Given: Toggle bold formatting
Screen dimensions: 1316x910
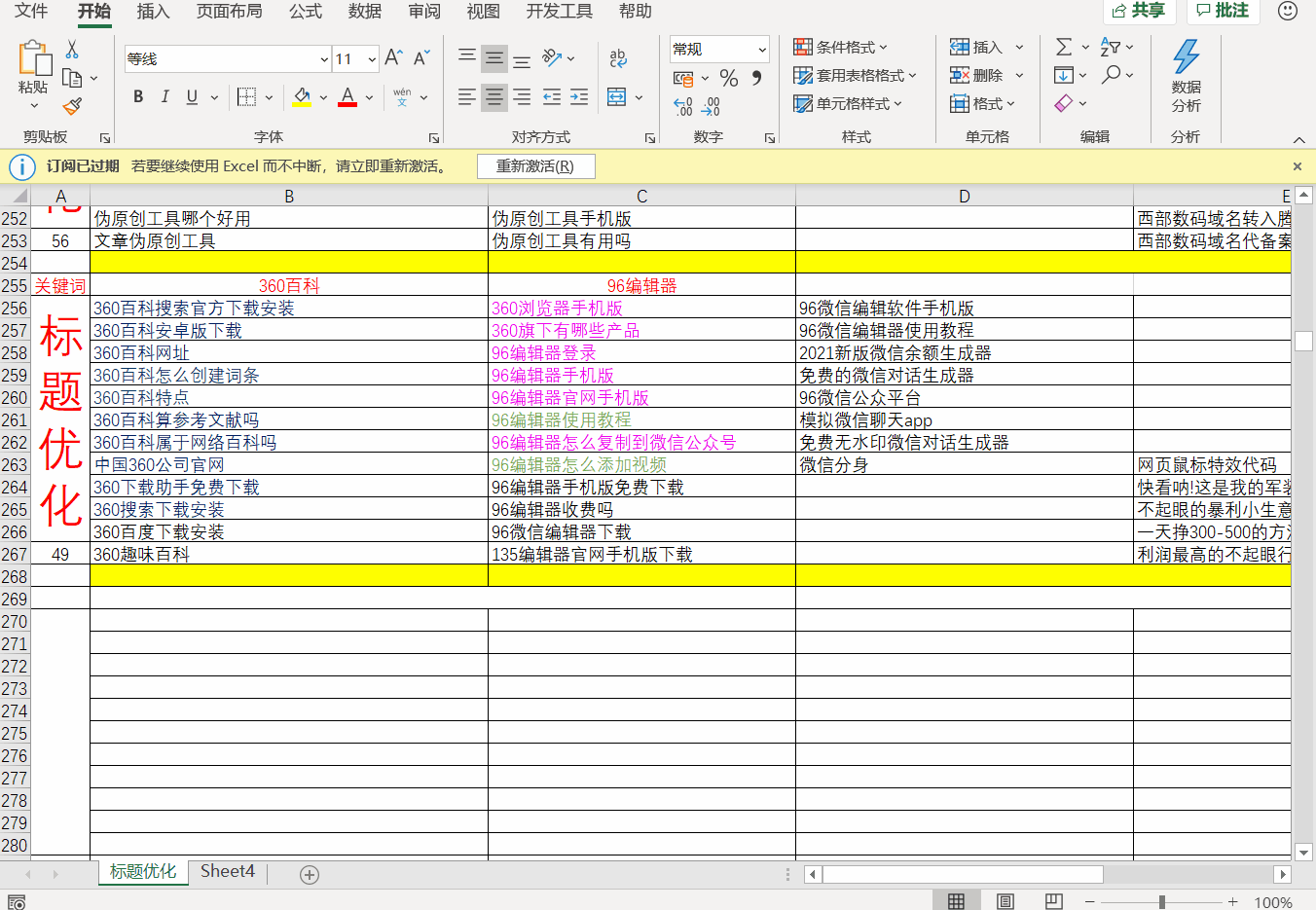Looking at the screenshot, I should (x=138, y=96).
